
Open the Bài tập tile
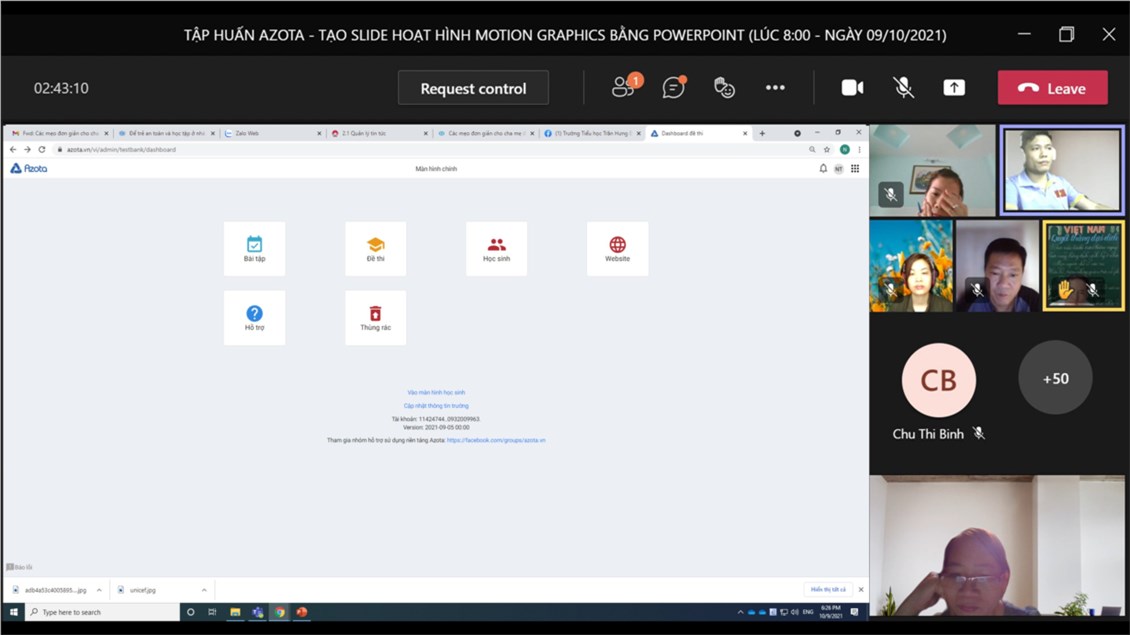pos(254,249)
